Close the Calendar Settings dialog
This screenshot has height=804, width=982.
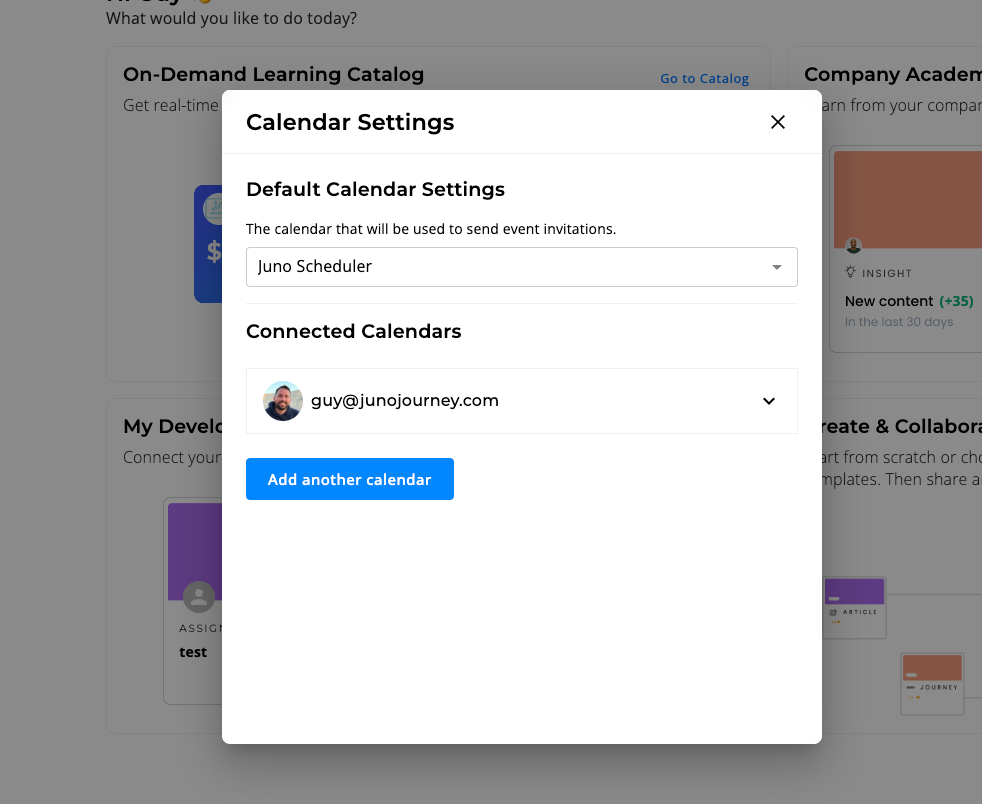(x=777, y=122)
